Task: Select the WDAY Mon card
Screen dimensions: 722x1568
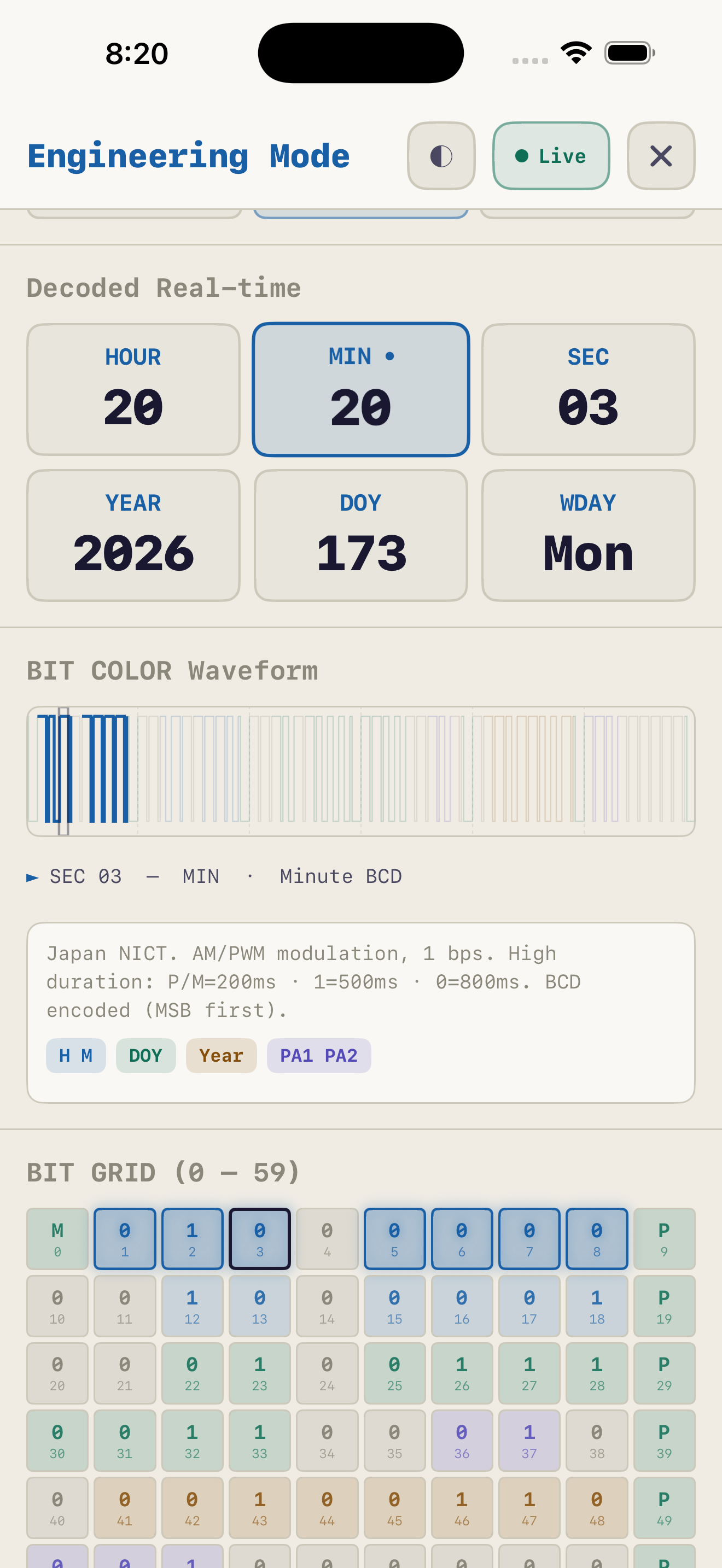Action: [588, 536]
